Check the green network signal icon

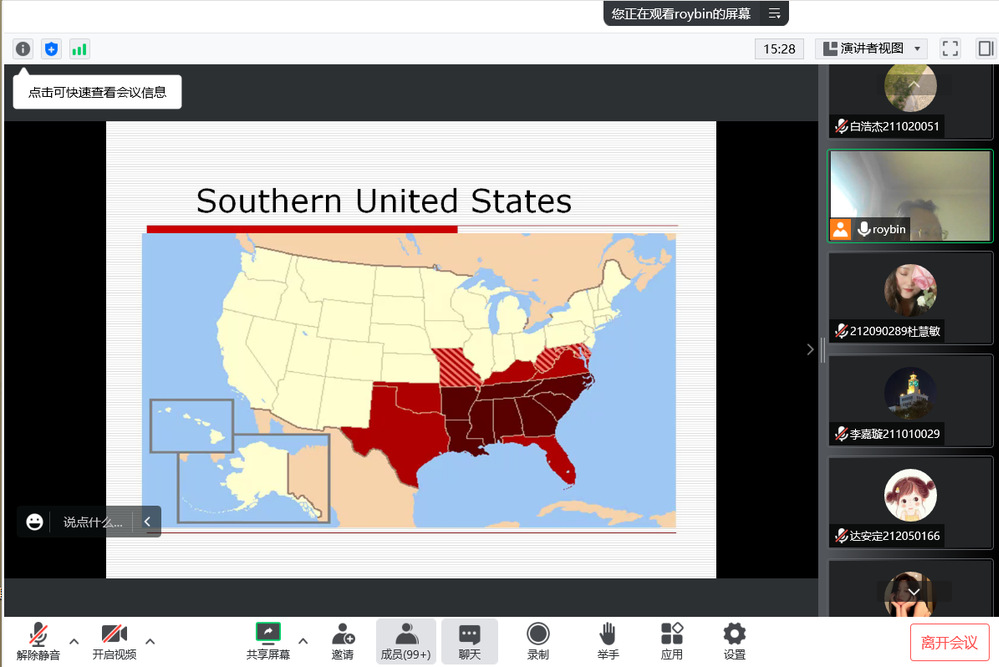(79, 48)
